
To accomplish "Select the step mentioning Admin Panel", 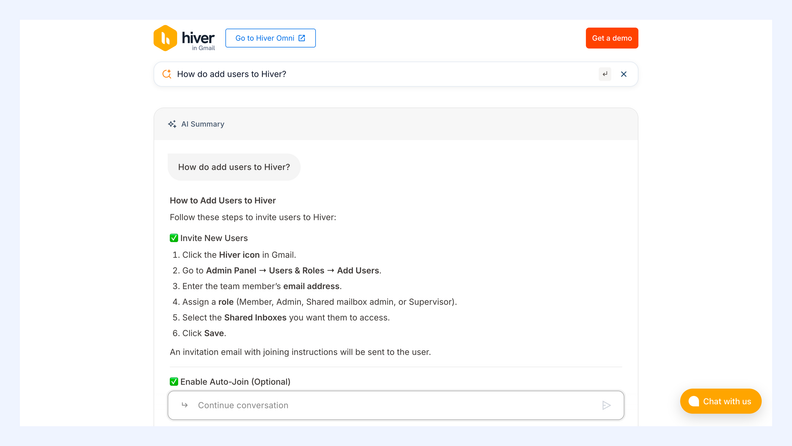I will point(277,271).
